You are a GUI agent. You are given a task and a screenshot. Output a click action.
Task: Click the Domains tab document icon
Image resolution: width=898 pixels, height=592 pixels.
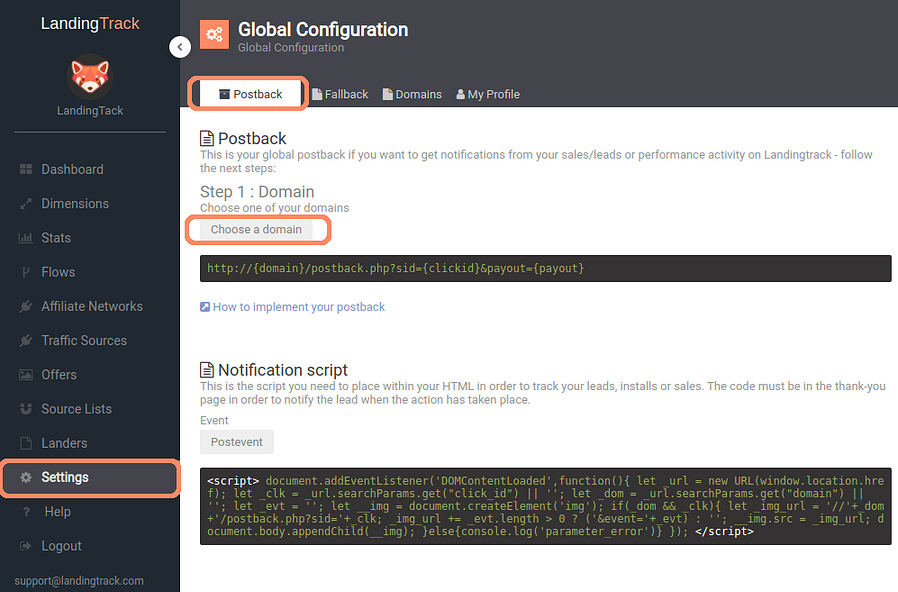pyautogui.click(x=388, y=94)
